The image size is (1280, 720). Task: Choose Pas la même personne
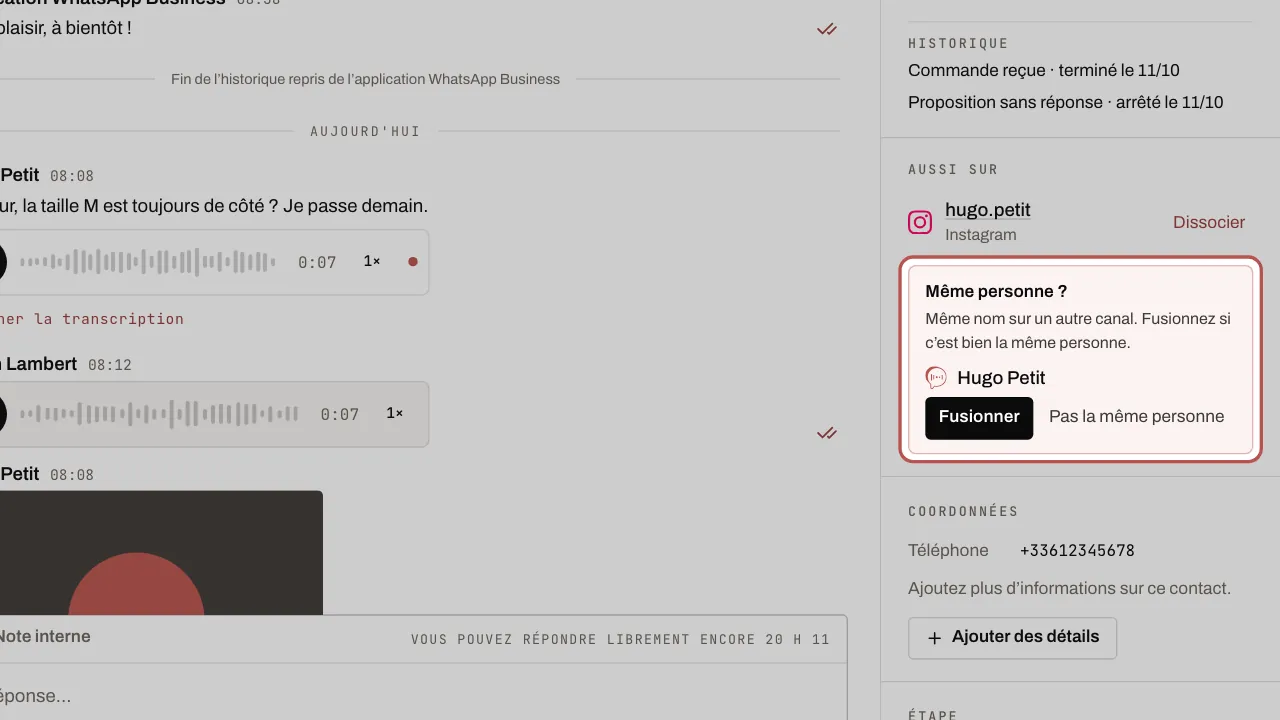1136,417
